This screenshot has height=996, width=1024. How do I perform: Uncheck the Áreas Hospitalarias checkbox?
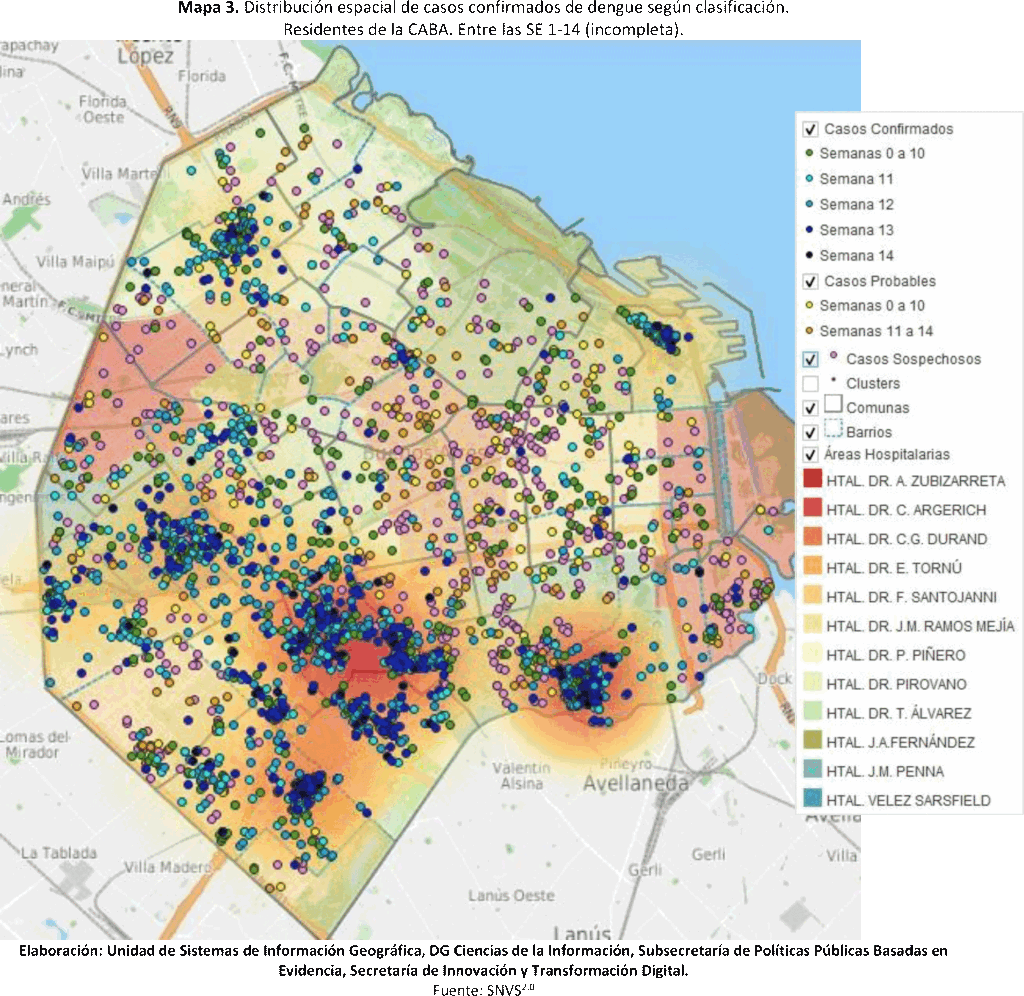(810, 455)
